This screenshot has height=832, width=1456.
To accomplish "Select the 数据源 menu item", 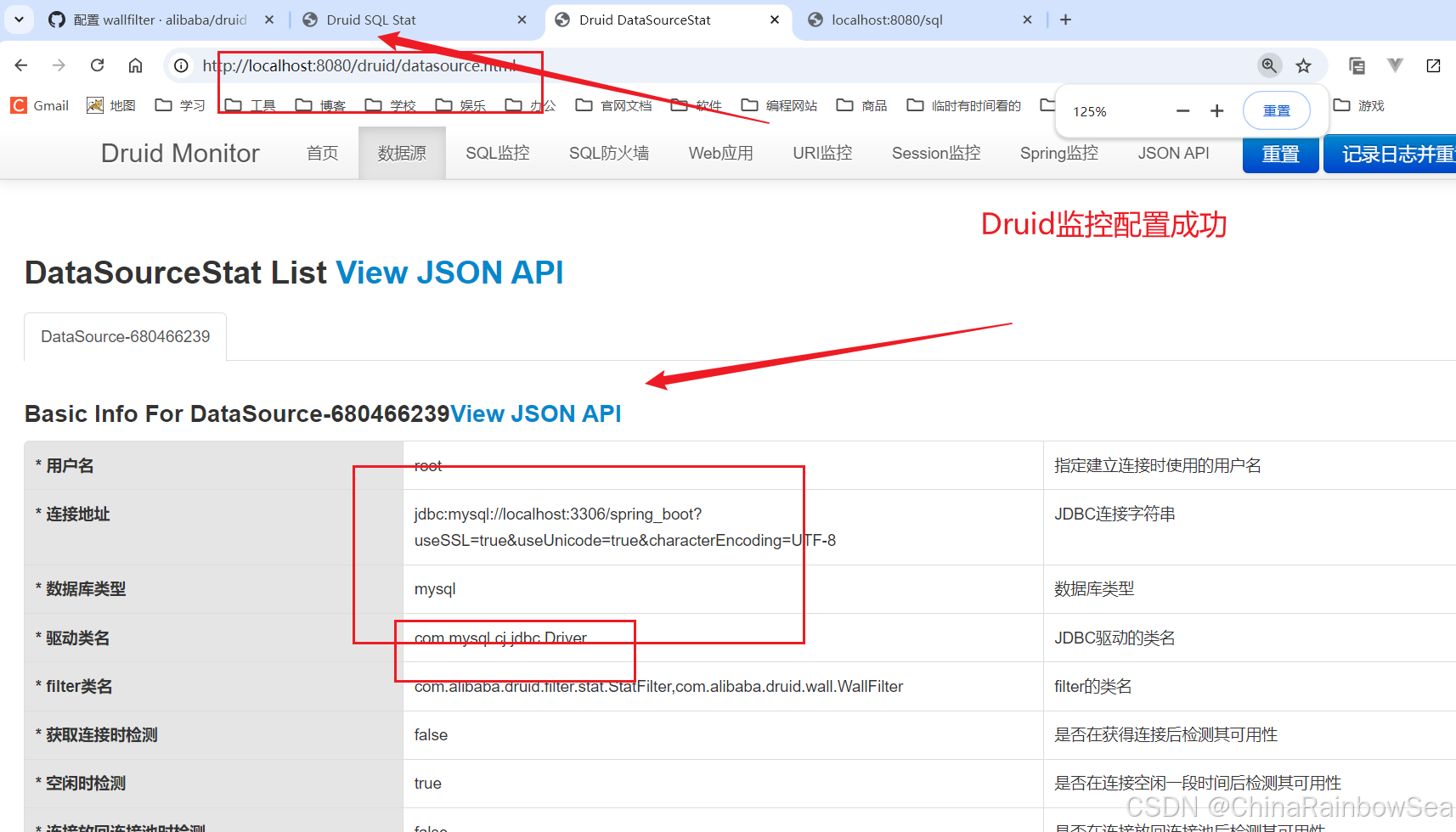I will coord(402,153).
